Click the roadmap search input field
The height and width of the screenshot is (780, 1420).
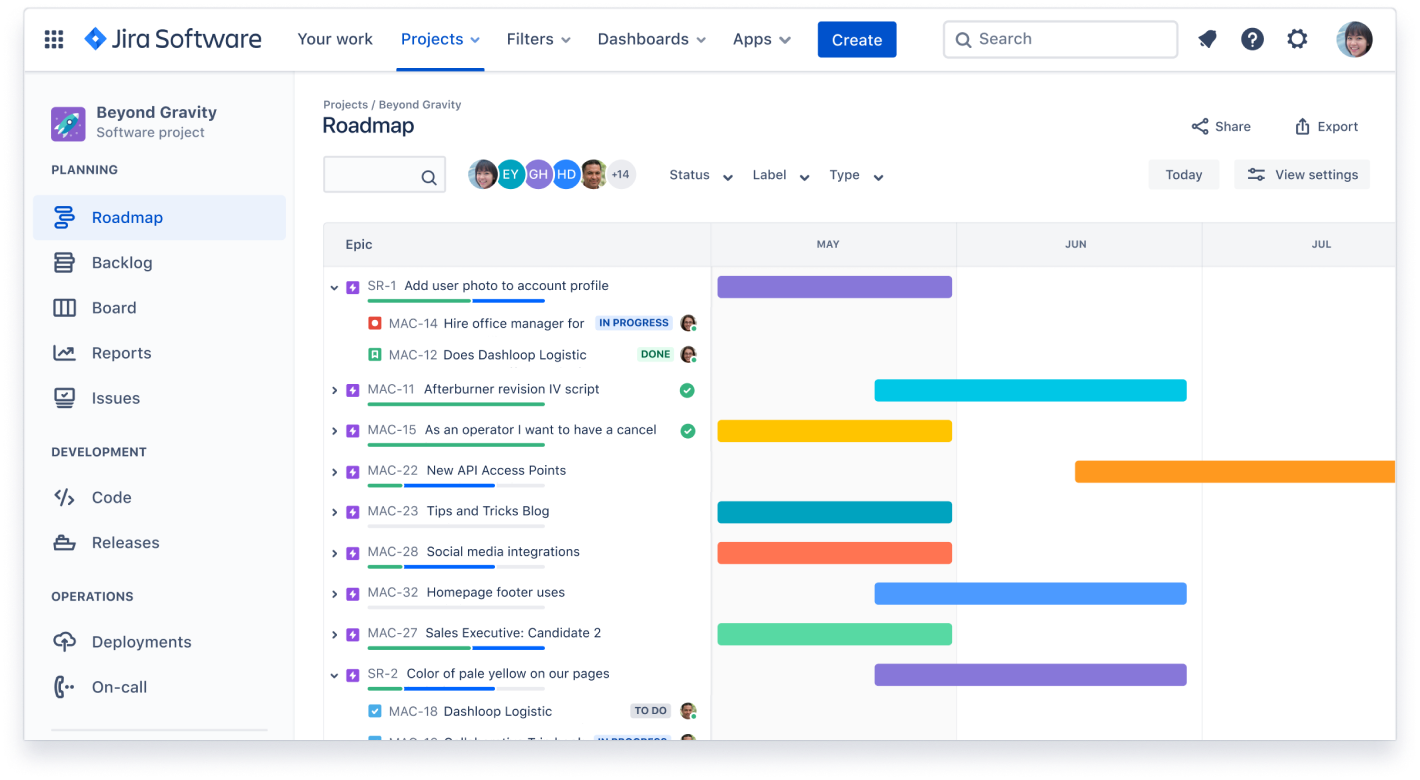[384, 174]
